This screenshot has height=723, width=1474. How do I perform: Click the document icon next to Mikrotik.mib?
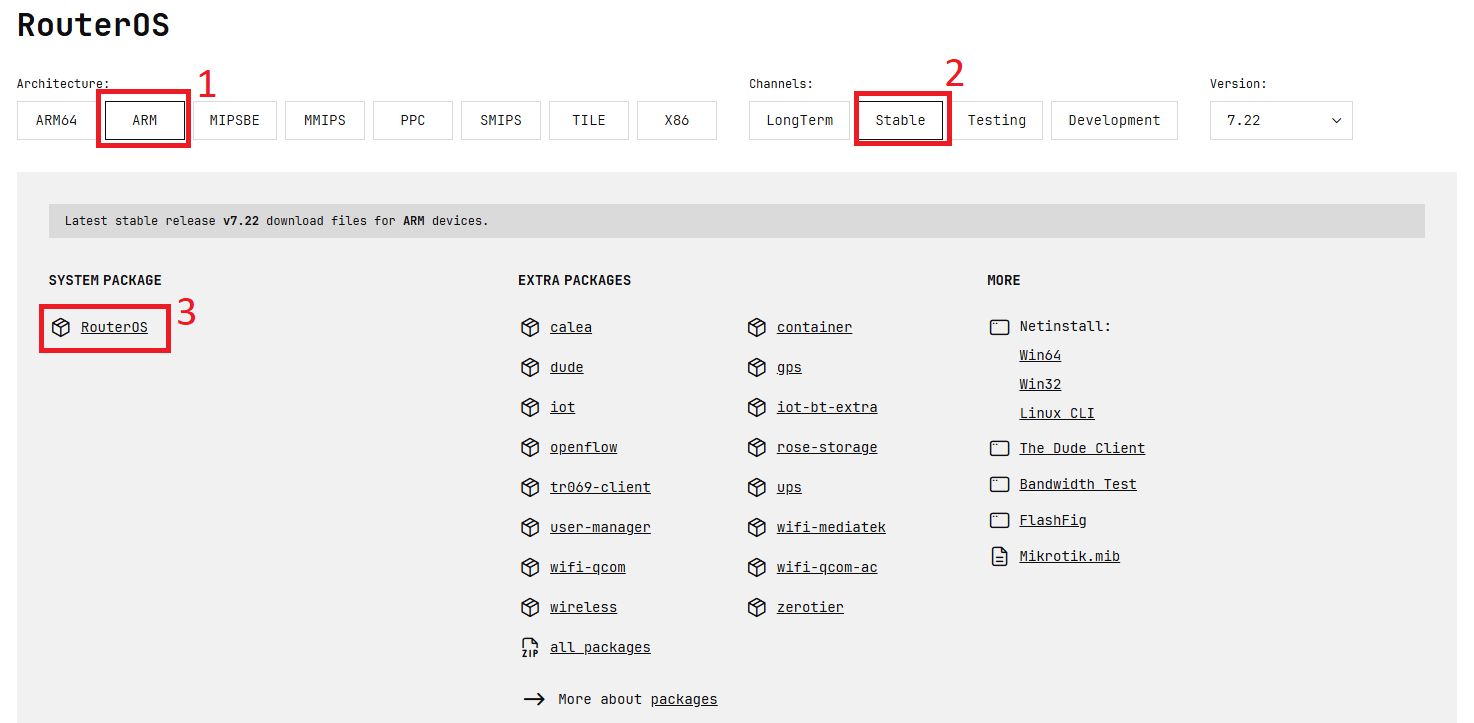(x=999, y=557)
